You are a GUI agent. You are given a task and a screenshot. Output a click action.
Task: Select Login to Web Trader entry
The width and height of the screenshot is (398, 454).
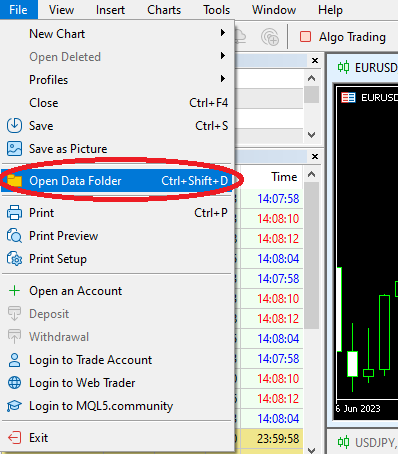(117, 383)
